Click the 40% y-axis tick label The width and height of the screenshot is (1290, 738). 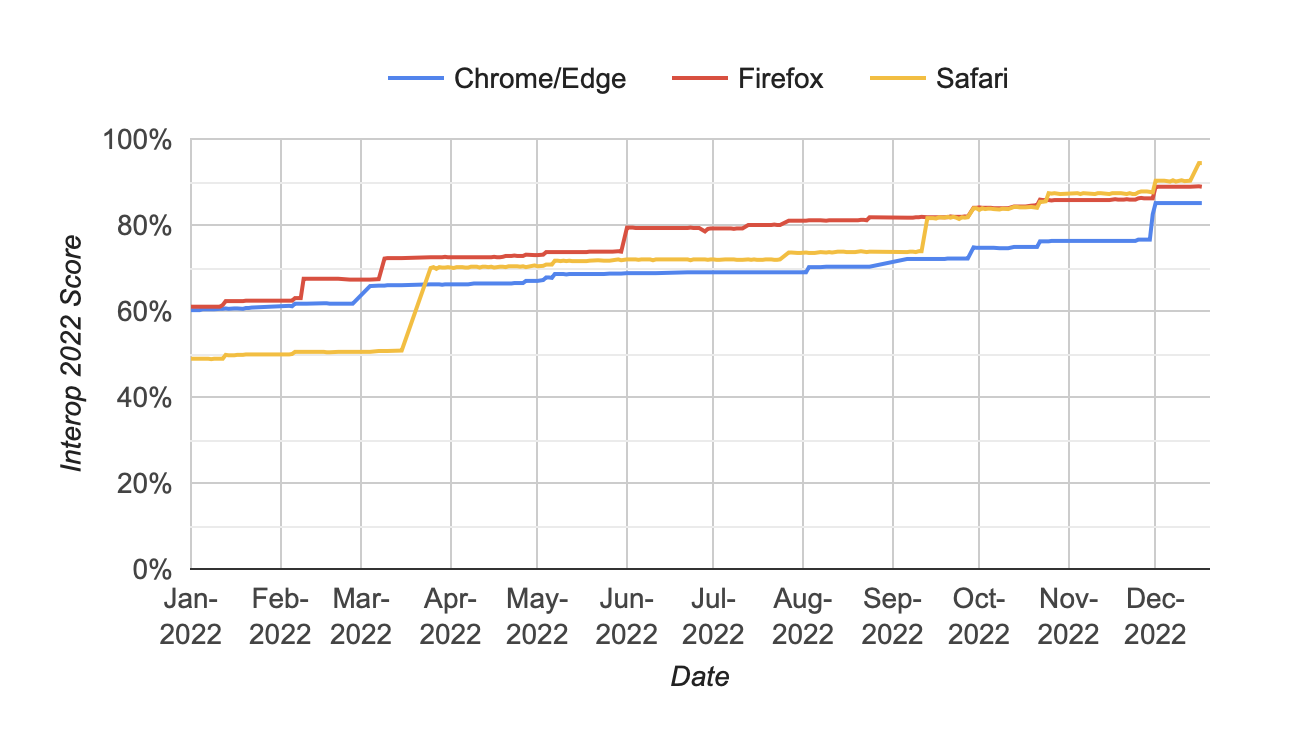pos(144,398)
